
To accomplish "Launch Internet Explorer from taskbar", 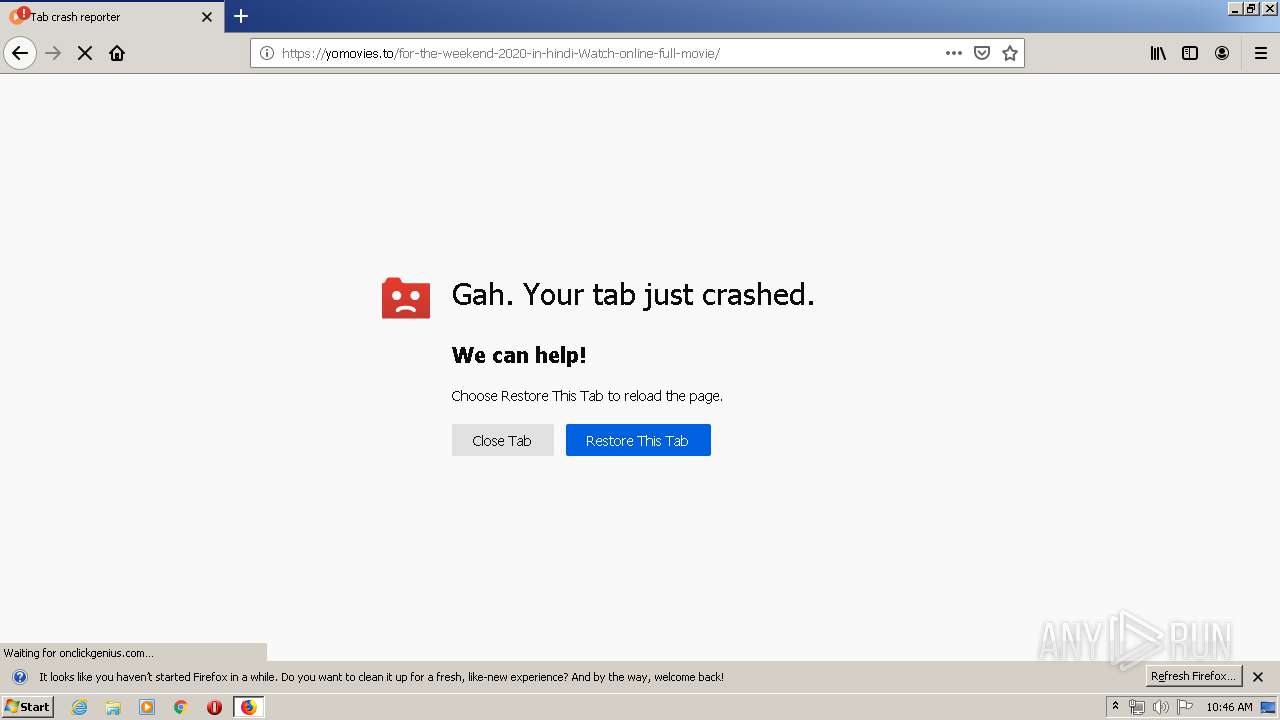I will coord(79,707).
